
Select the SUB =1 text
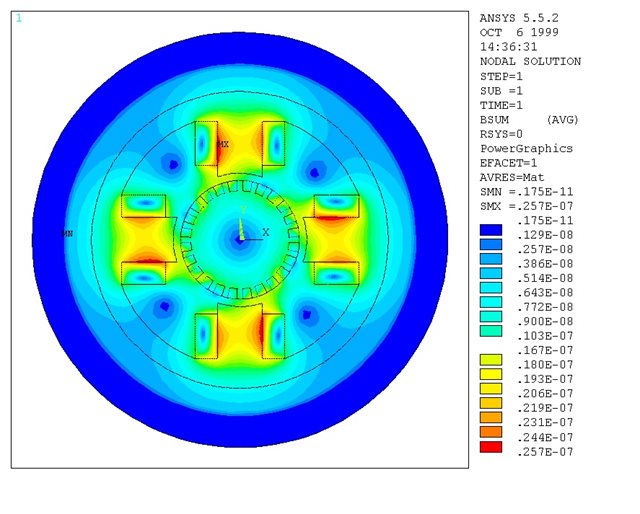pos(501,91)
